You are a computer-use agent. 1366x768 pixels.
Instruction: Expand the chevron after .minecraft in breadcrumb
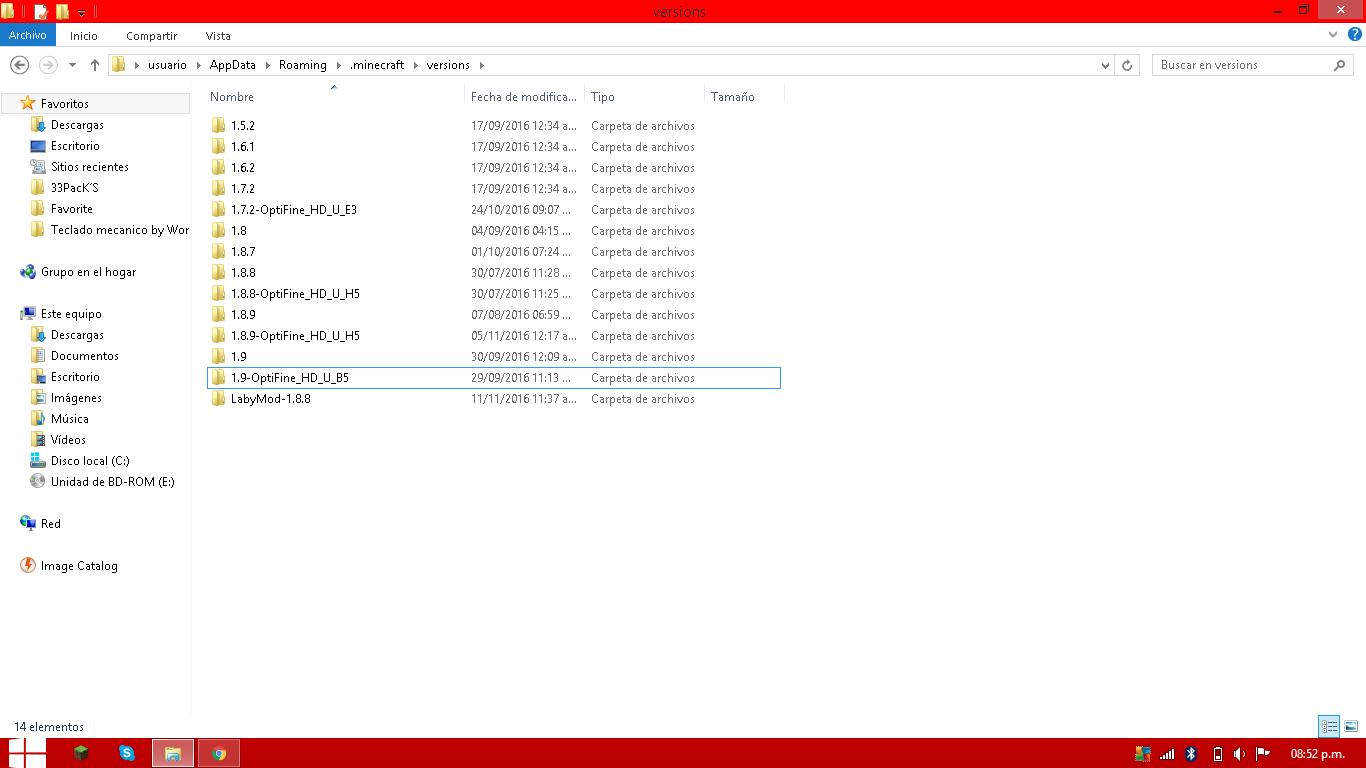pos(416,65)
